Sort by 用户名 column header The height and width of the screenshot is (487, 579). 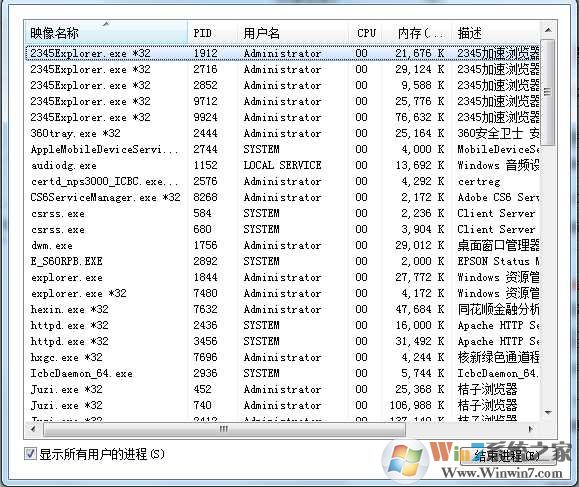point(292,33)
